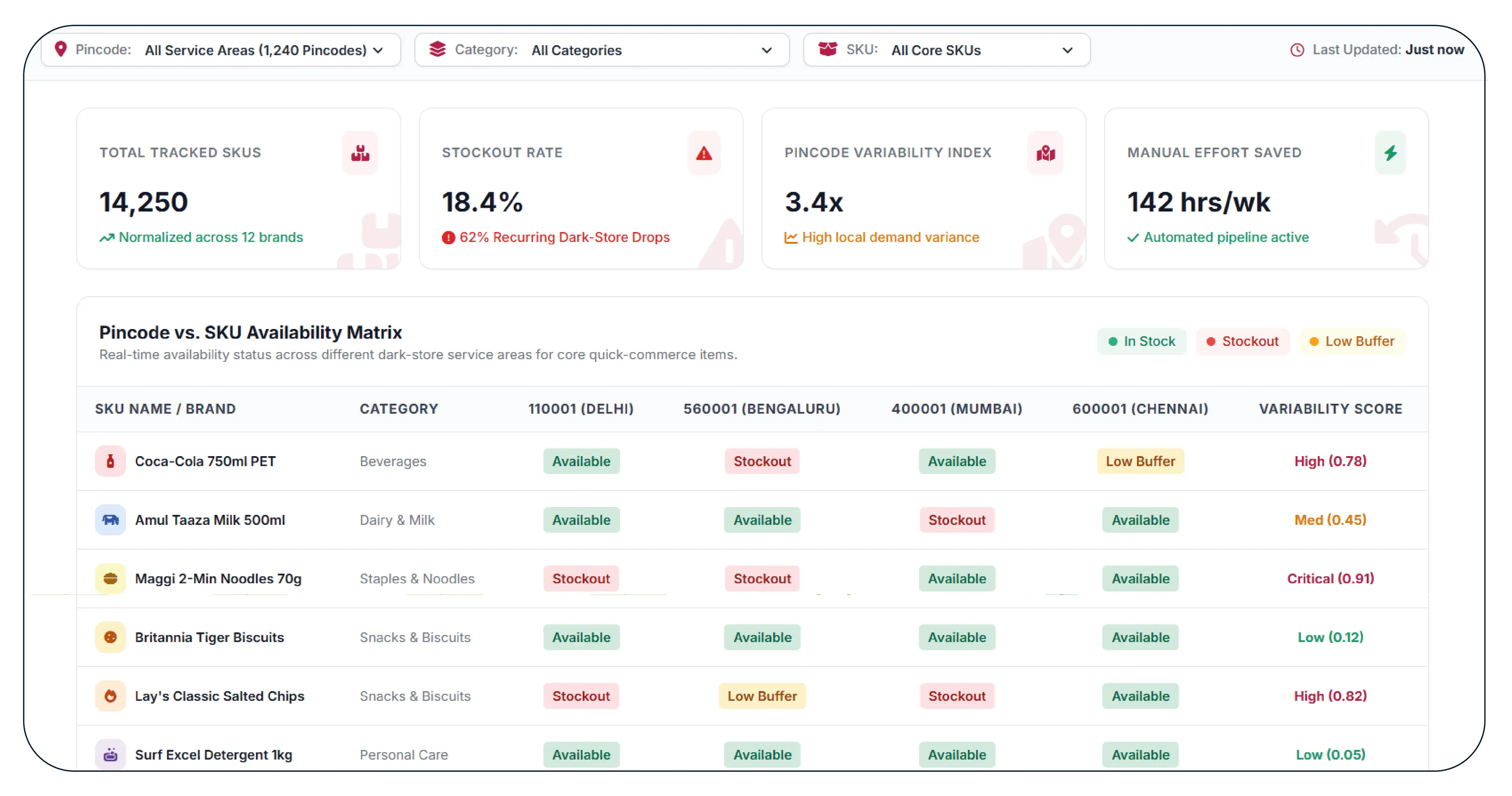The width and height of the screenshot is (1512, 796).
Task: Click the Low Buffer badge for Lay's Chips in Bengaluru
Action: click(x=762, y=696)
